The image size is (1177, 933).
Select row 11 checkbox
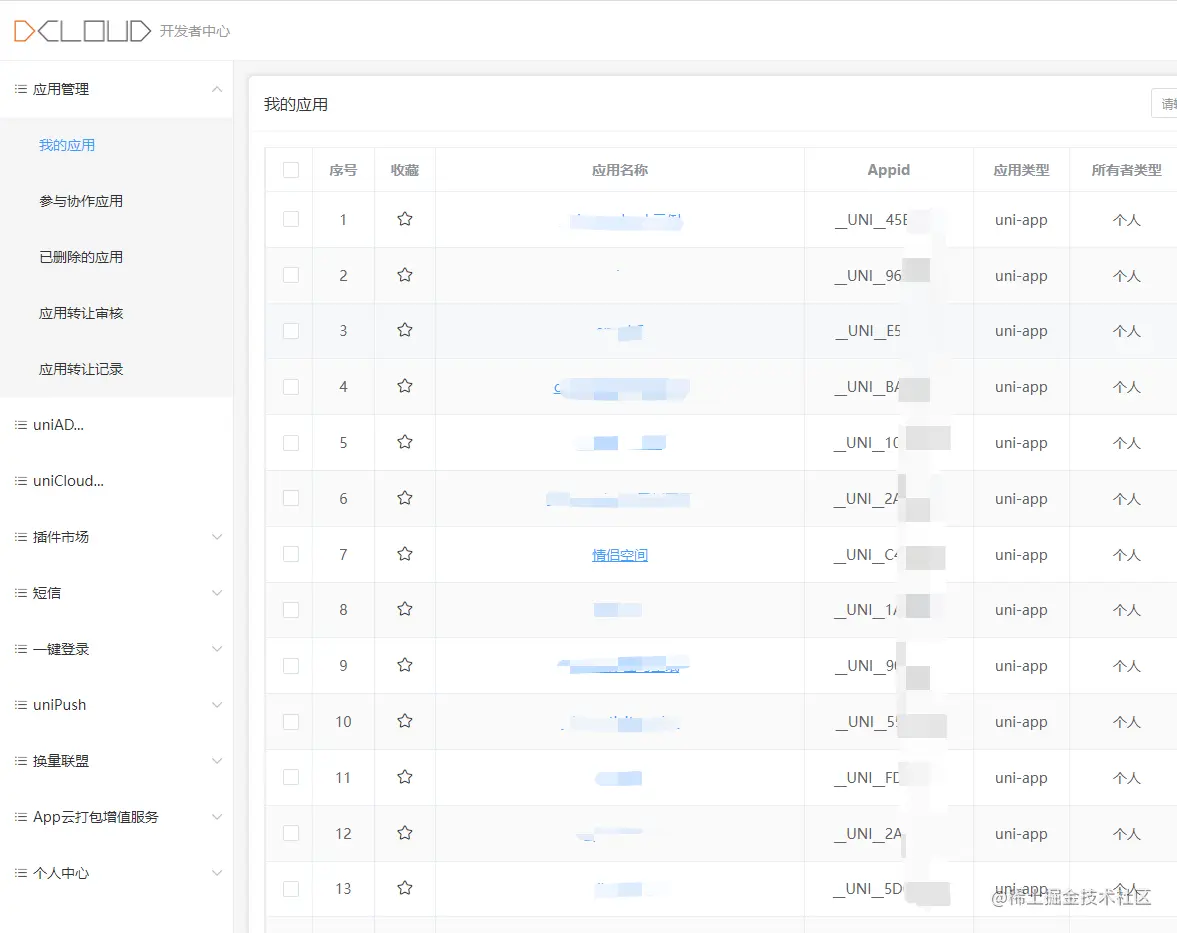(x=291, y=778)
